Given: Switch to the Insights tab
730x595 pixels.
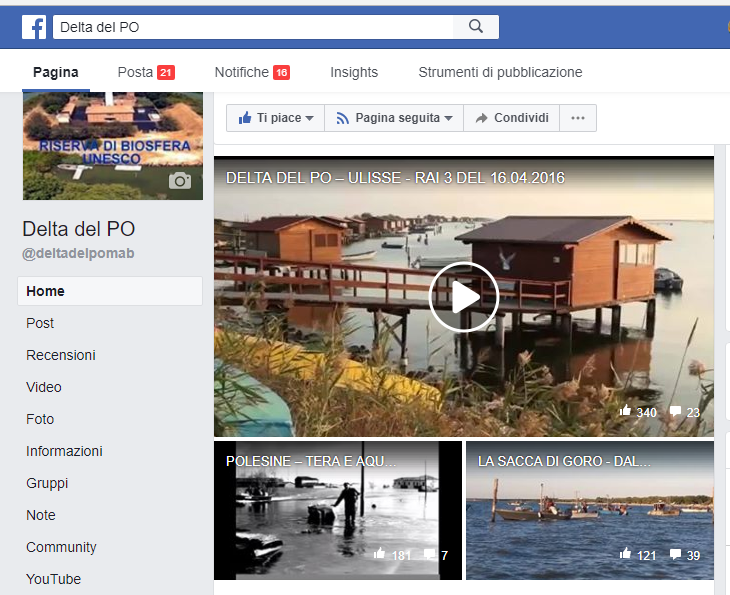Looking at the screenshot, I should (x=354, y=73).
